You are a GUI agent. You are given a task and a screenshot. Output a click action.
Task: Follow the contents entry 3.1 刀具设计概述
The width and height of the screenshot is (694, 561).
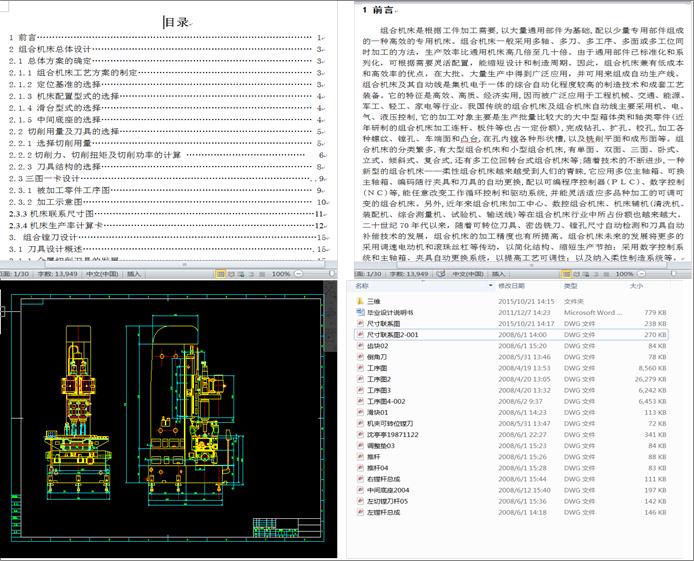pyautogui.click(x=167, y=249)
